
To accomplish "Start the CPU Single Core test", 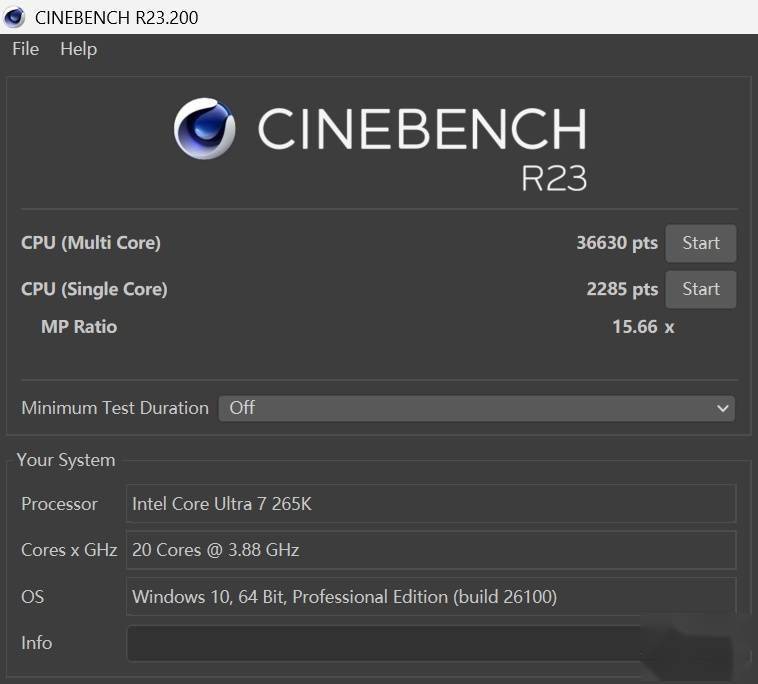I will 700,289.
